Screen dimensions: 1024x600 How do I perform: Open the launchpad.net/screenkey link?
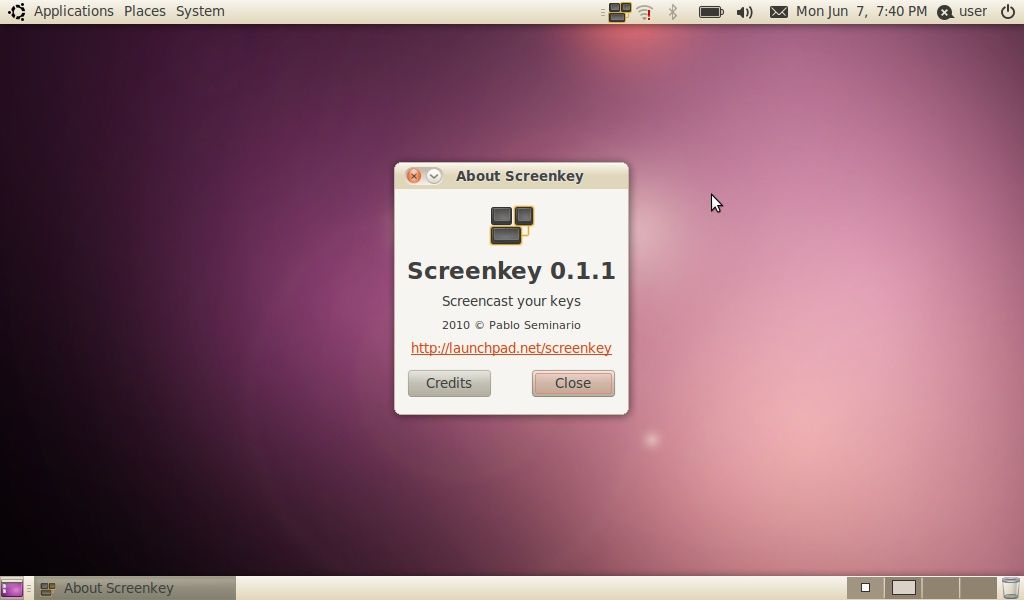click(511, 348)
